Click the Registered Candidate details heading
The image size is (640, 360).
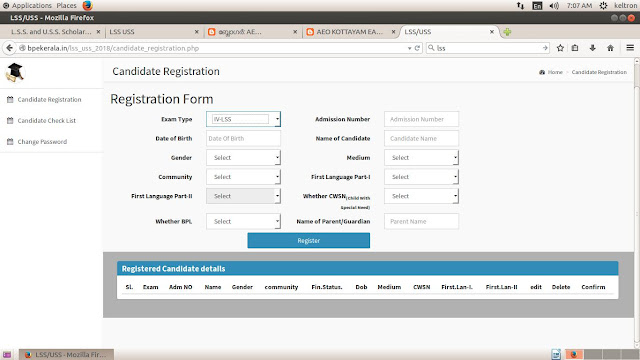(173, 269)
